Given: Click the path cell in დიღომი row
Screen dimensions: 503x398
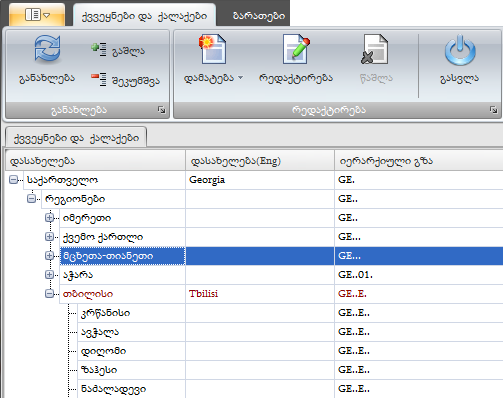Looking at the screenshot, I should [419, 351].
